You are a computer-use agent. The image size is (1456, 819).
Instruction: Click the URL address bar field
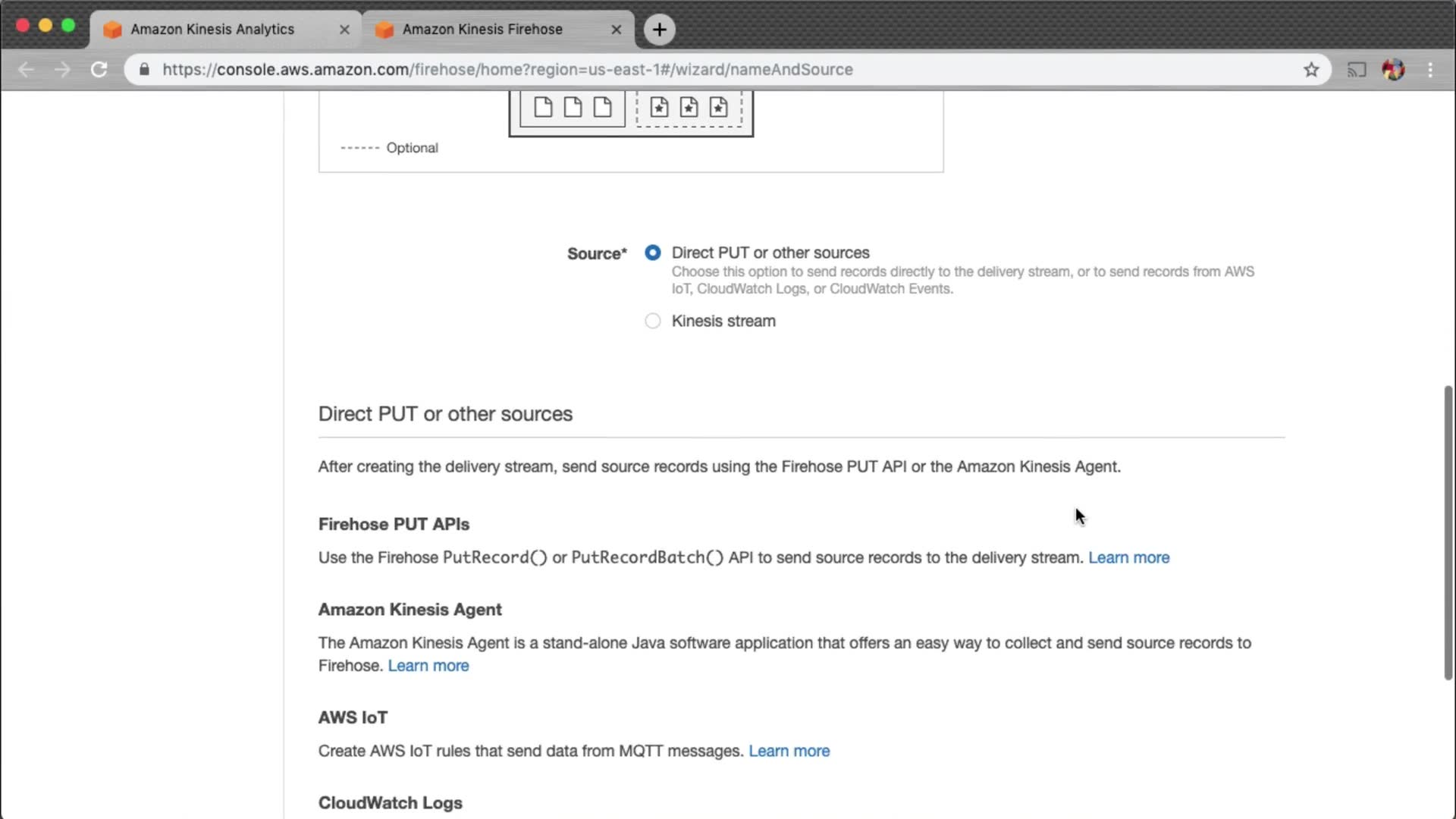click(x=682, y=70)
